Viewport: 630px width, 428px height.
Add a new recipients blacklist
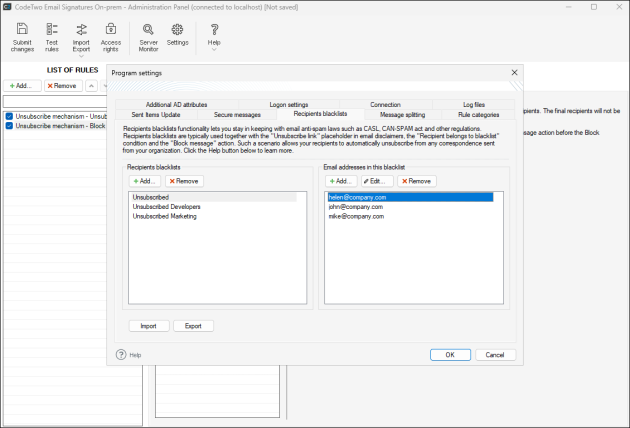(145, 181)
